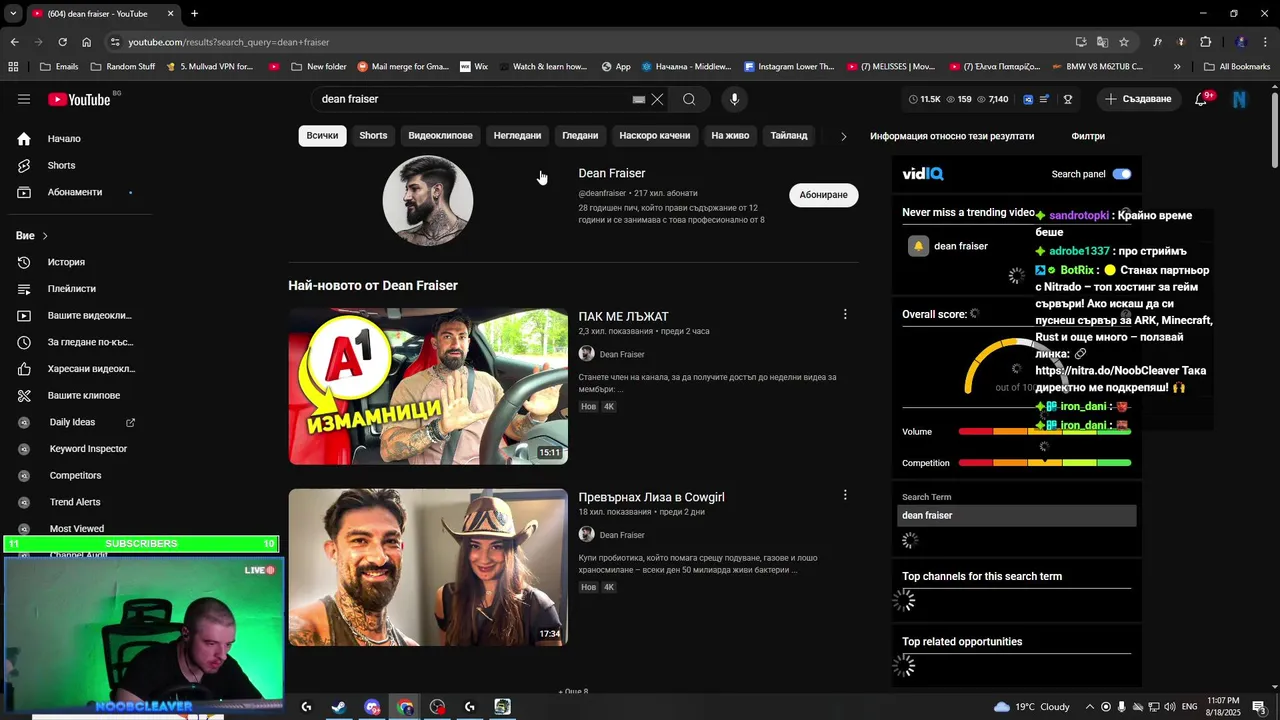Click the browser address bar URL
The image size is (1280, 720).
point(229,42)
